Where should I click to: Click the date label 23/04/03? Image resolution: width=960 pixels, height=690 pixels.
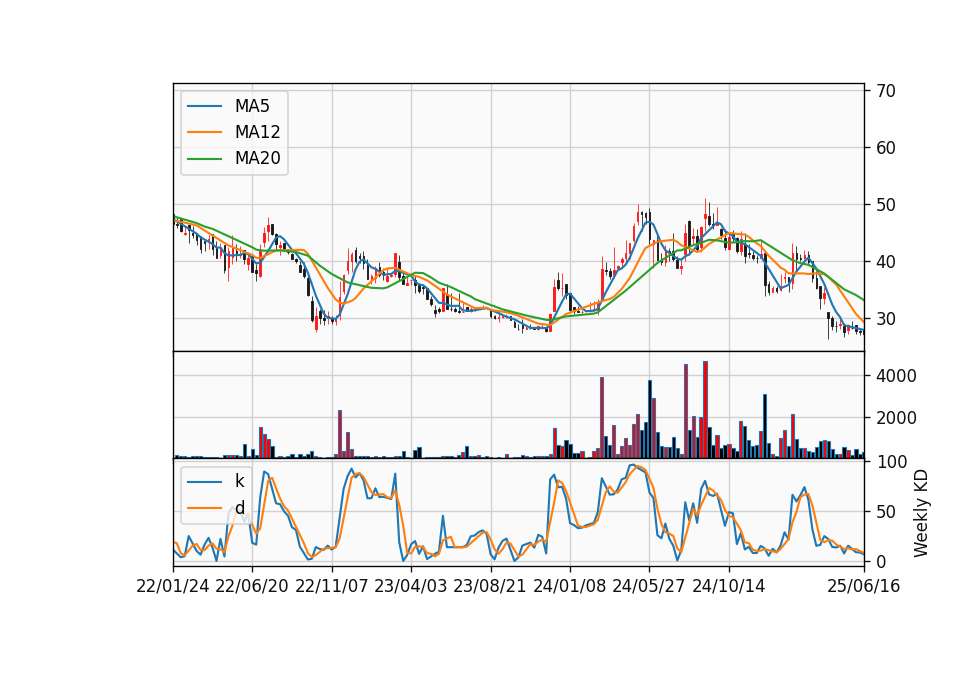pyautogui.click(x=411, y=587)
